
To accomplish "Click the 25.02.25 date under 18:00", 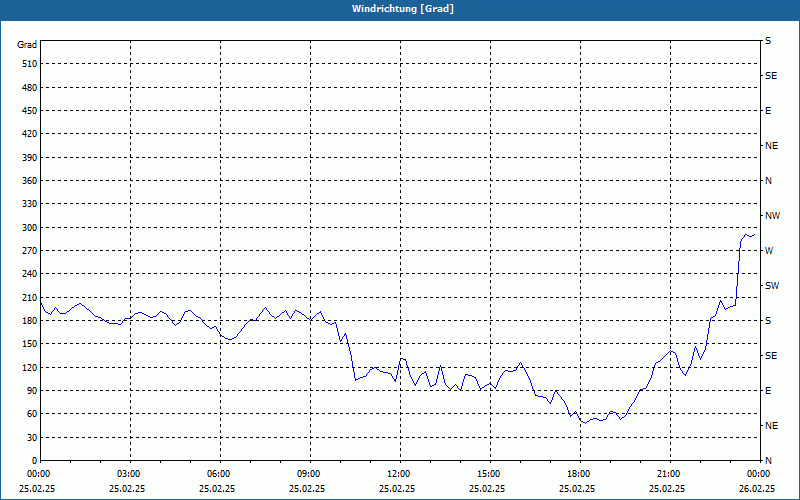I will click(577, 489).
